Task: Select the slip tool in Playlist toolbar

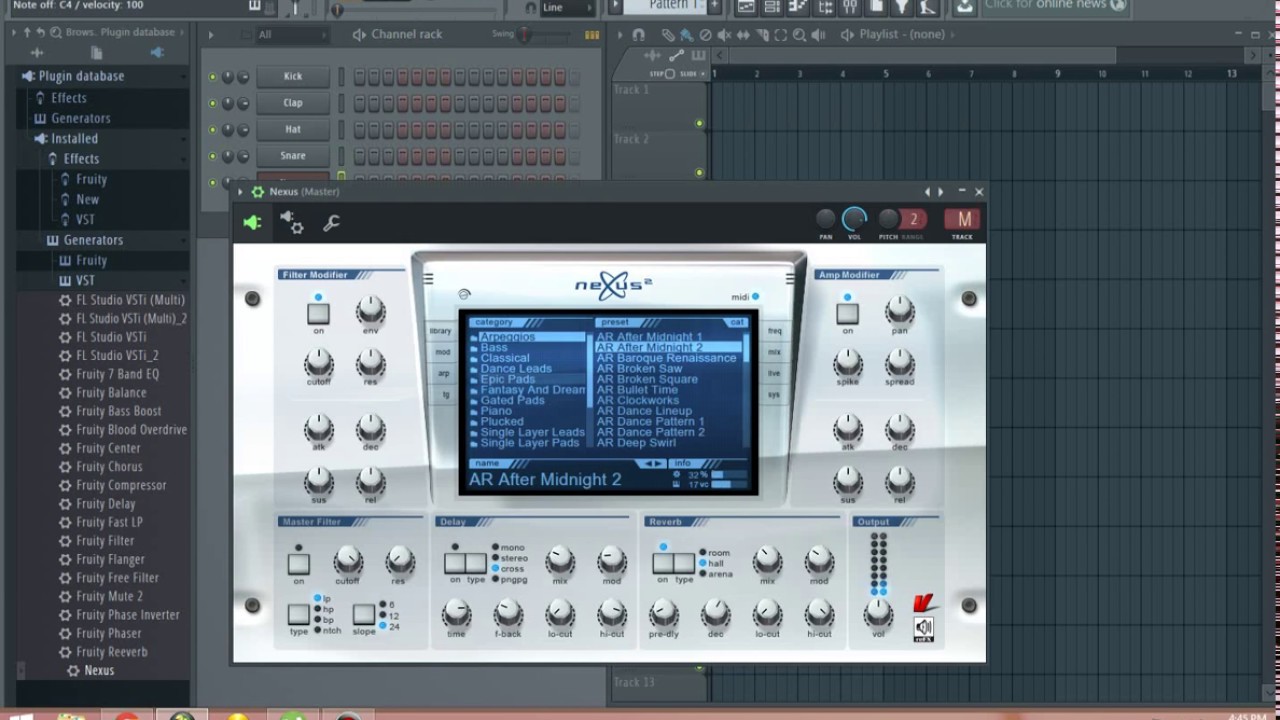Action: click(743, 34)
